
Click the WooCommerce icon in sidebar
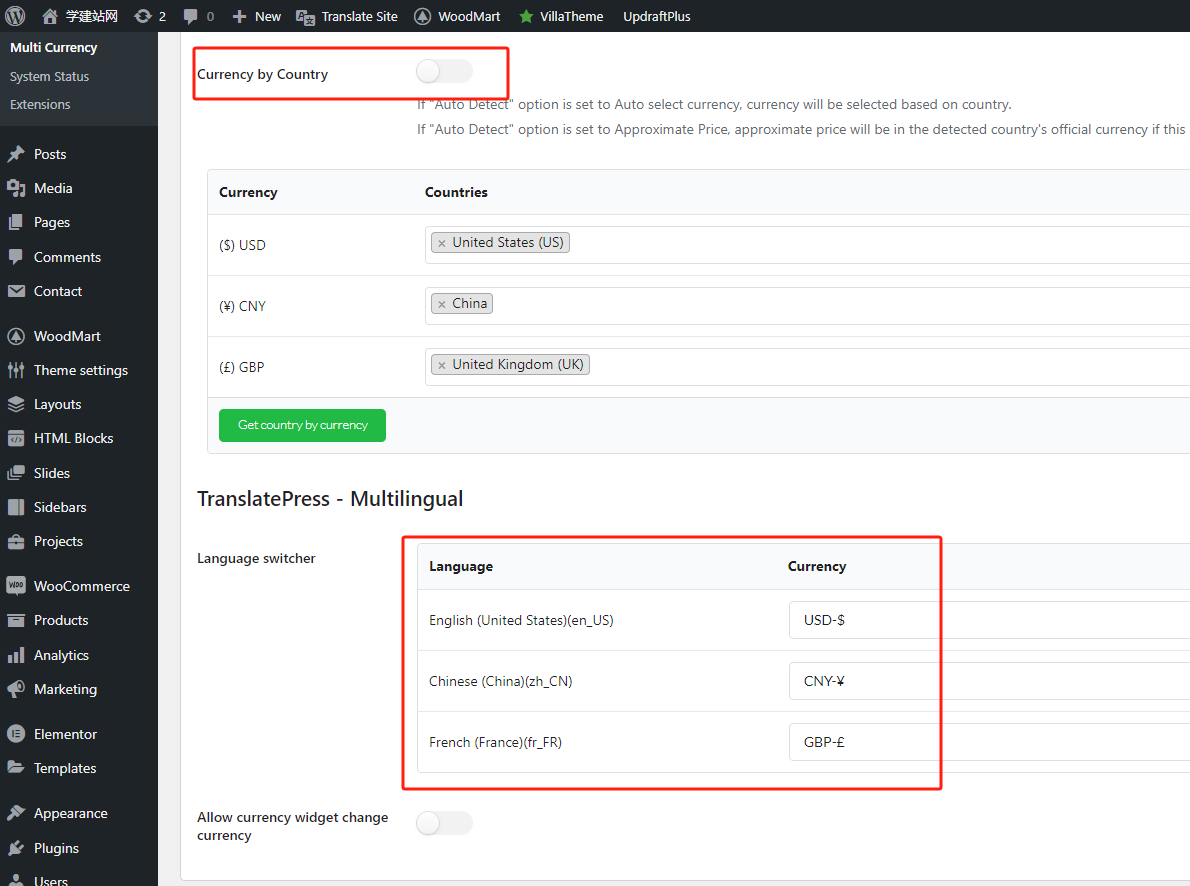16,586
